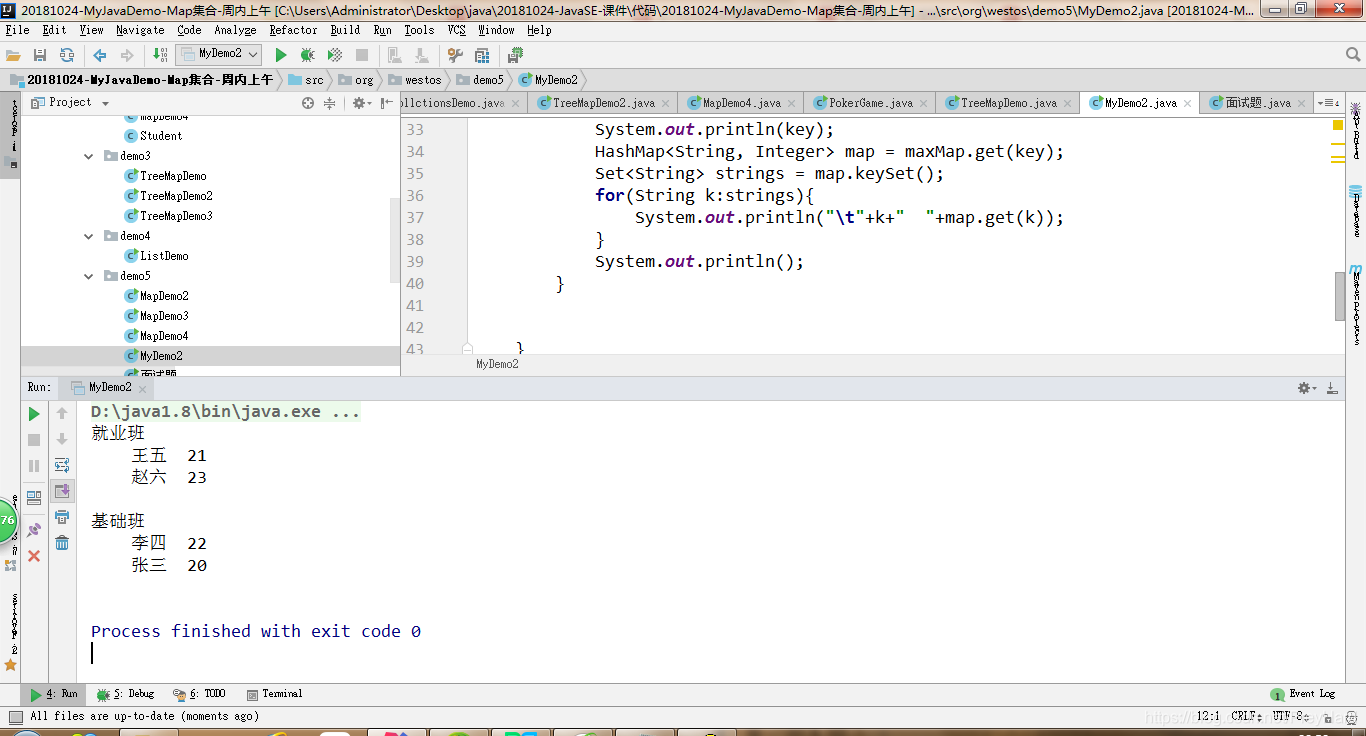Viewport: 1366px width, 736px height.
Task: Click the Synchronize toolbar icon
Action: 67,55
